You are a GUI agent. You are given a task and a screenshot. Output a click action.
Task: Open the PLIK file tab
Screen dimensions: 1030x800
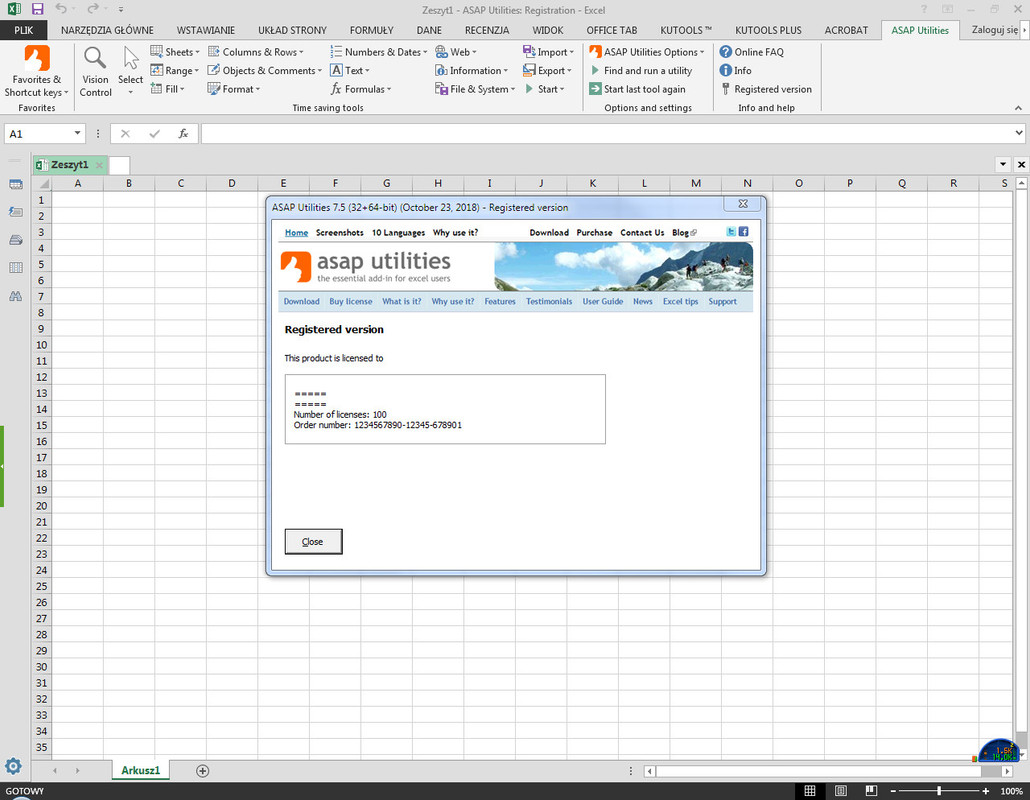(x=24, y=30)
